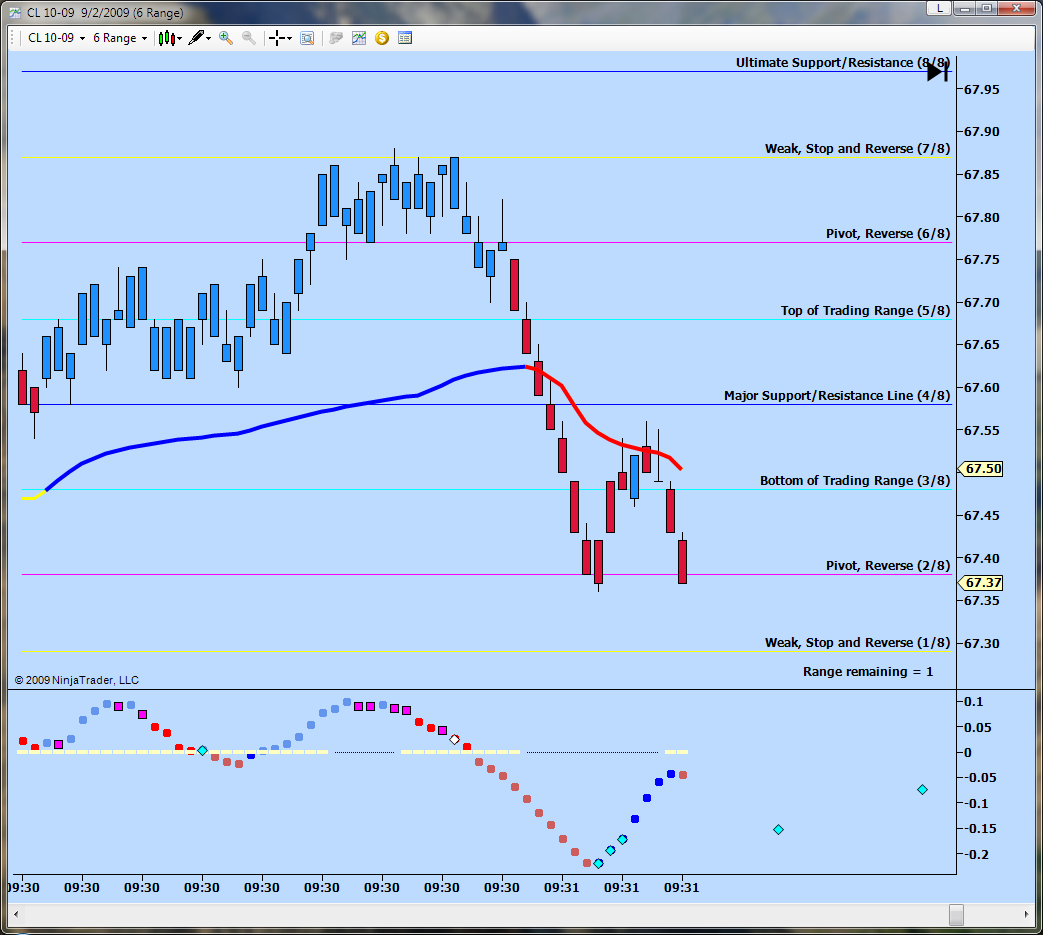
Task: Open the Strategies gold coin icon
Action: click(x=382, y=38)
